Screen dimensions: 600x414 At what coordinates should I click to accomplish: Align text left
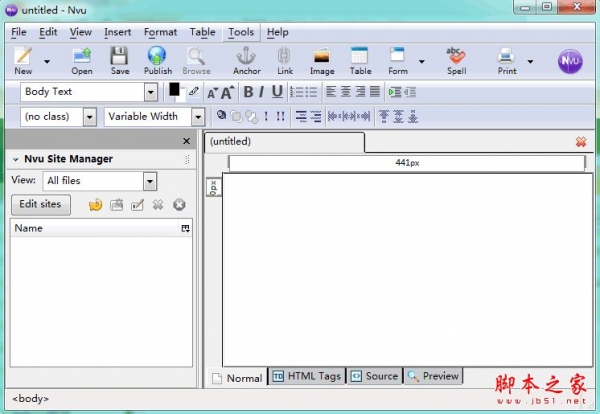[331, 92]
